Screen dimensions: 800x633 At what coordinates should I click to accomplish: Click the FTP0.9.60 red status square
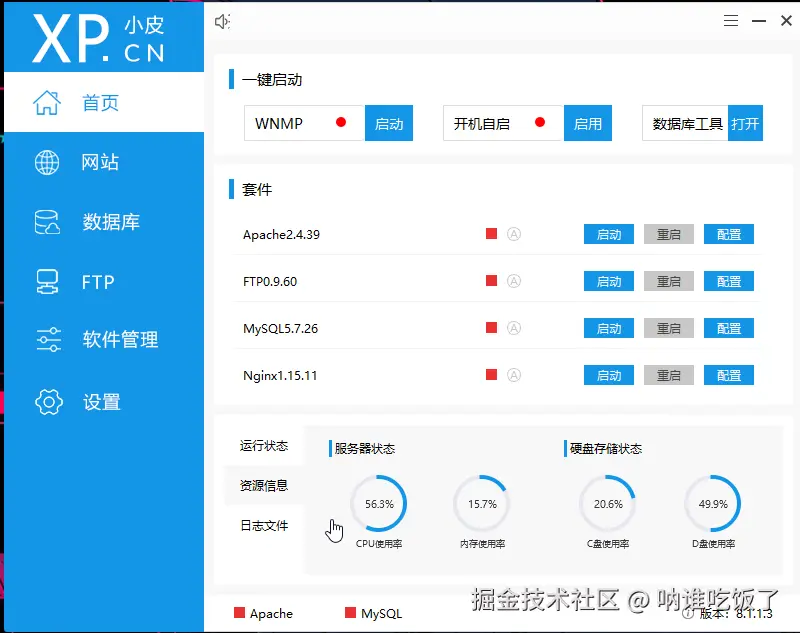click(x=491, y=281)
